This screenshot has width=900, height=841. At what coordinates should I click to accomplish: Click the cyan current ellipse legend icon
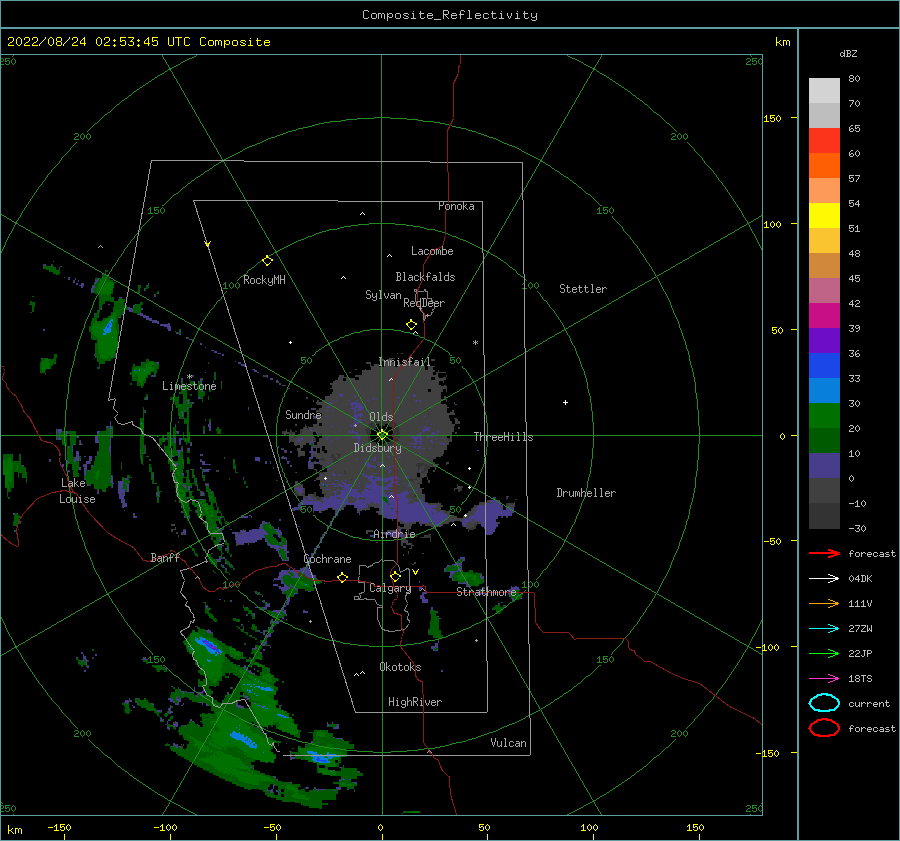(x=824, y=703)
